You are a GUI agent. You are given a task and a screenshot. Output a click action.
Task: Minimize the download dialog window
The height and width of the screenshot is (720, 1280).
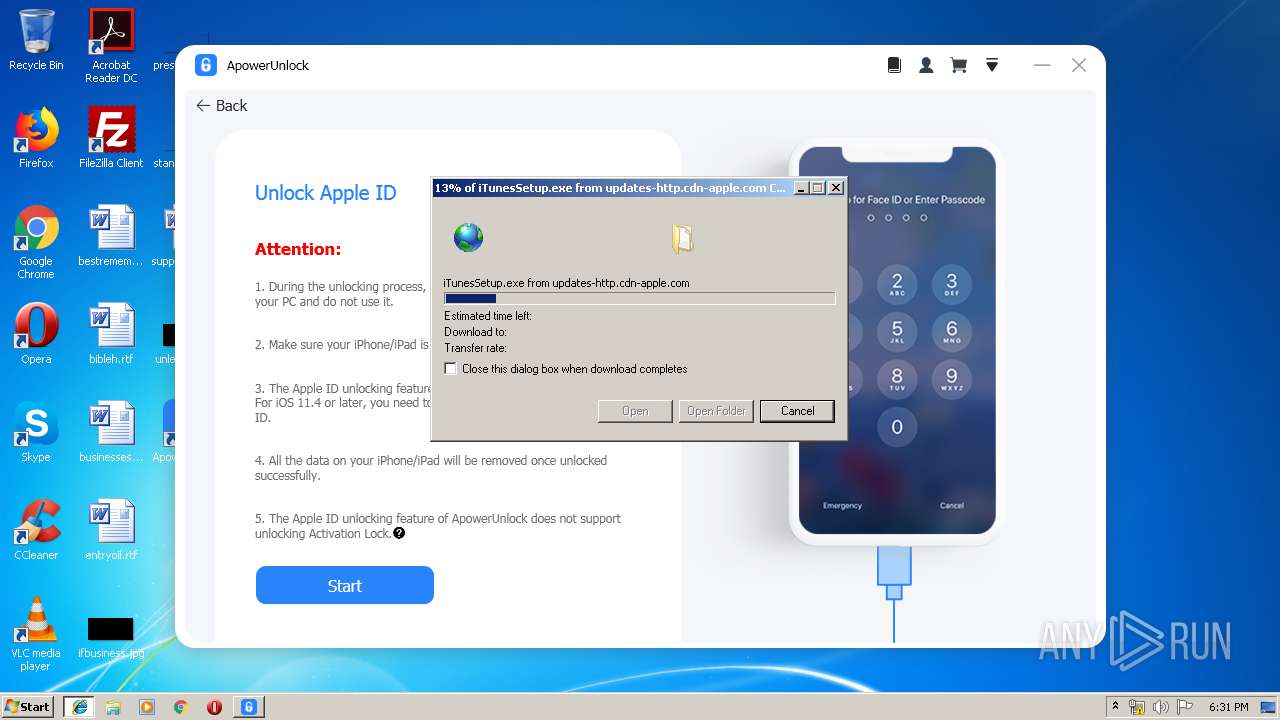[x=801, y=188]
